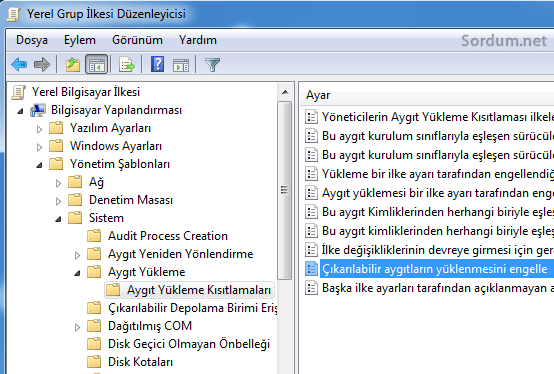Click the Export List toolbar icon
This screenshot has height=374, width=554.
coord(127,65)
